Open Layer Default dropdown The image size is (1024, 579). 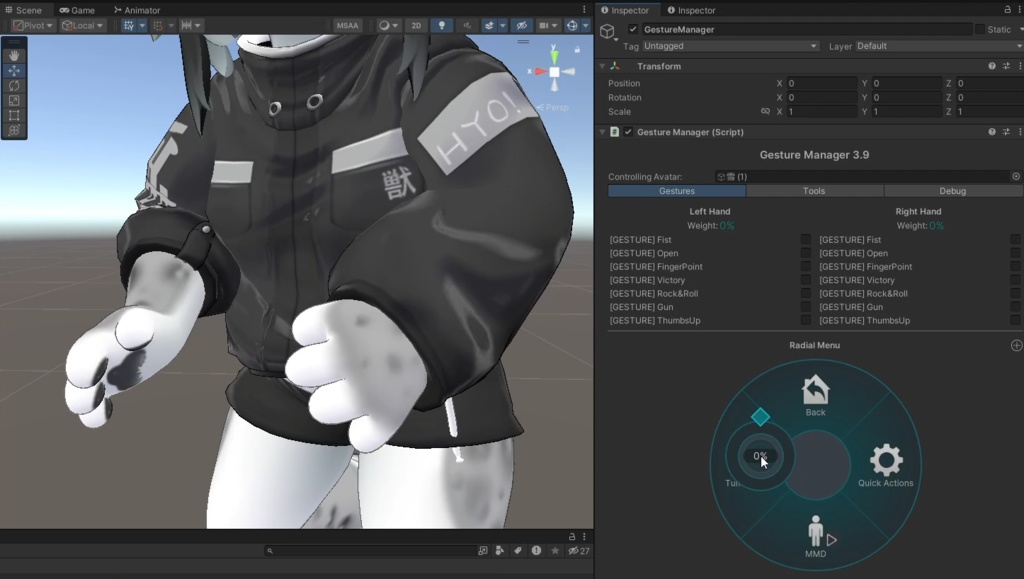[938, 46]
